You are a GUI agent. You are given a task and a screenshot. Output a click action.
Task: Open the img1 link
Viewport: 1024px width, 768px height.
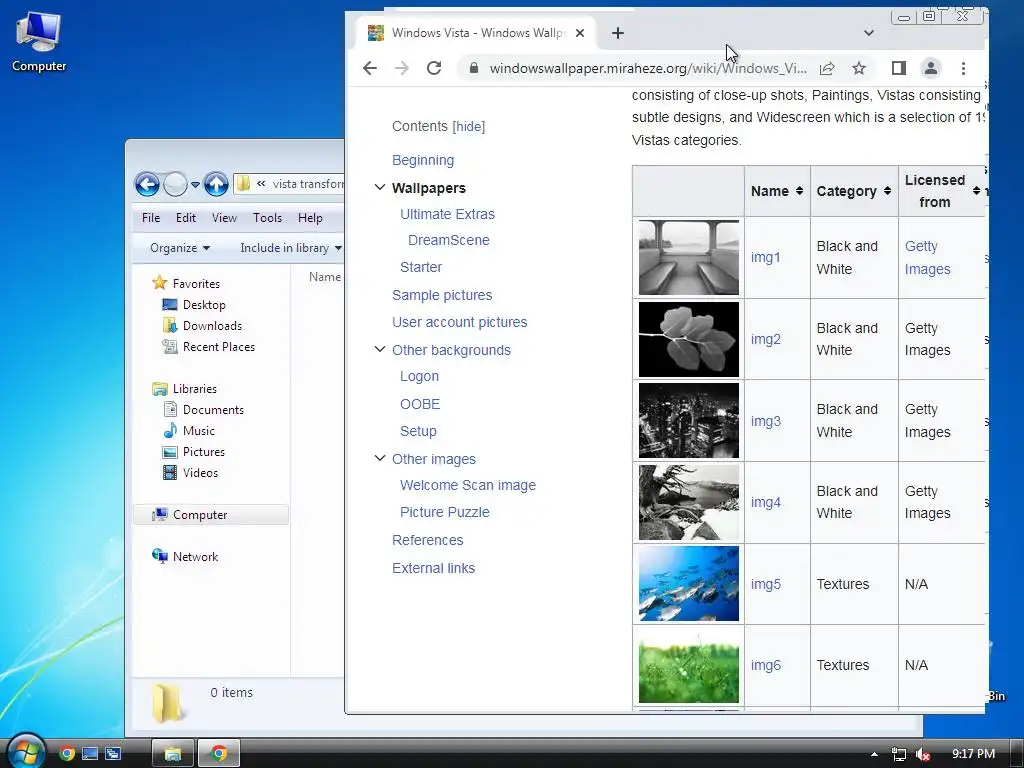[x=765, y=257]
